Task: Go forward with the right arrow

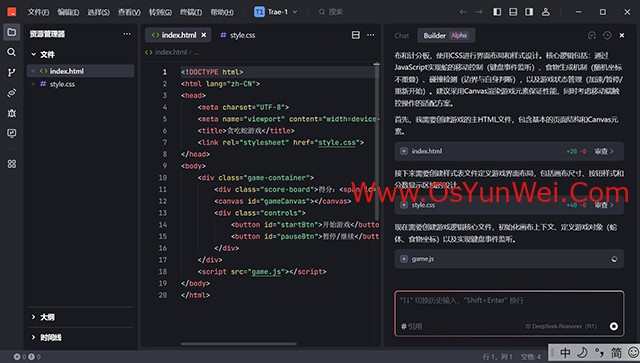Action: pyautogui.click(x=479, y=12)
